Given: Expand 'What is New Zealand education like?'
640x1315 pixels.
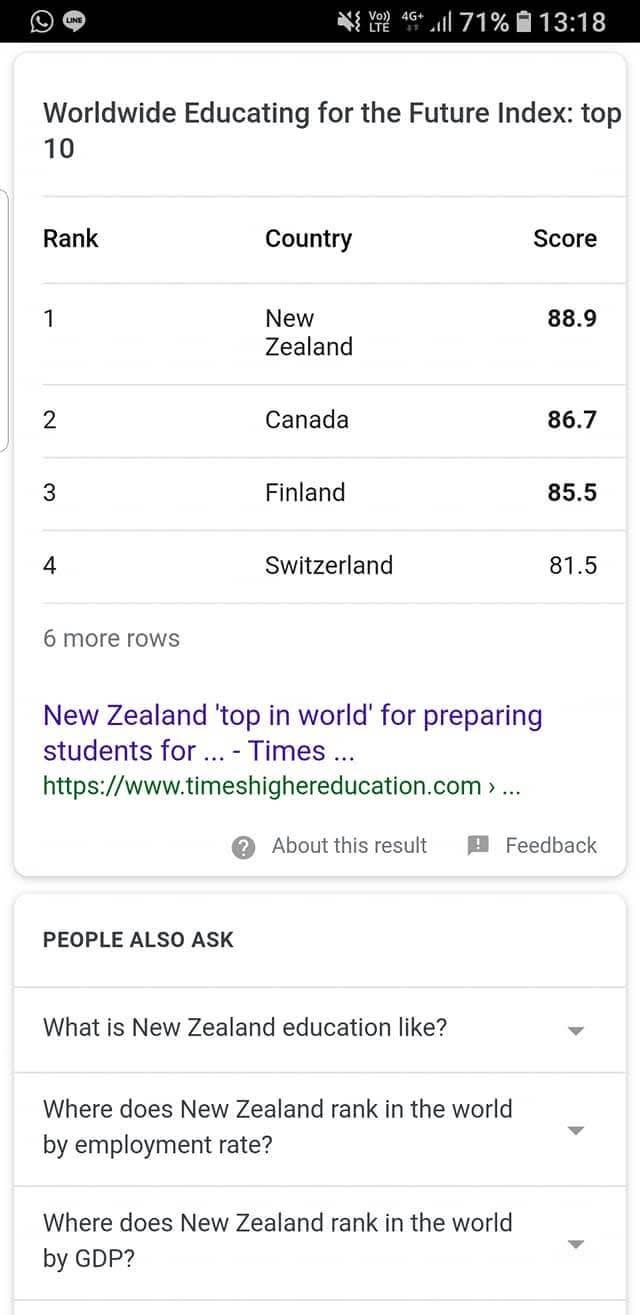Looking at the screenshot, I should [x=320, y=1029].
